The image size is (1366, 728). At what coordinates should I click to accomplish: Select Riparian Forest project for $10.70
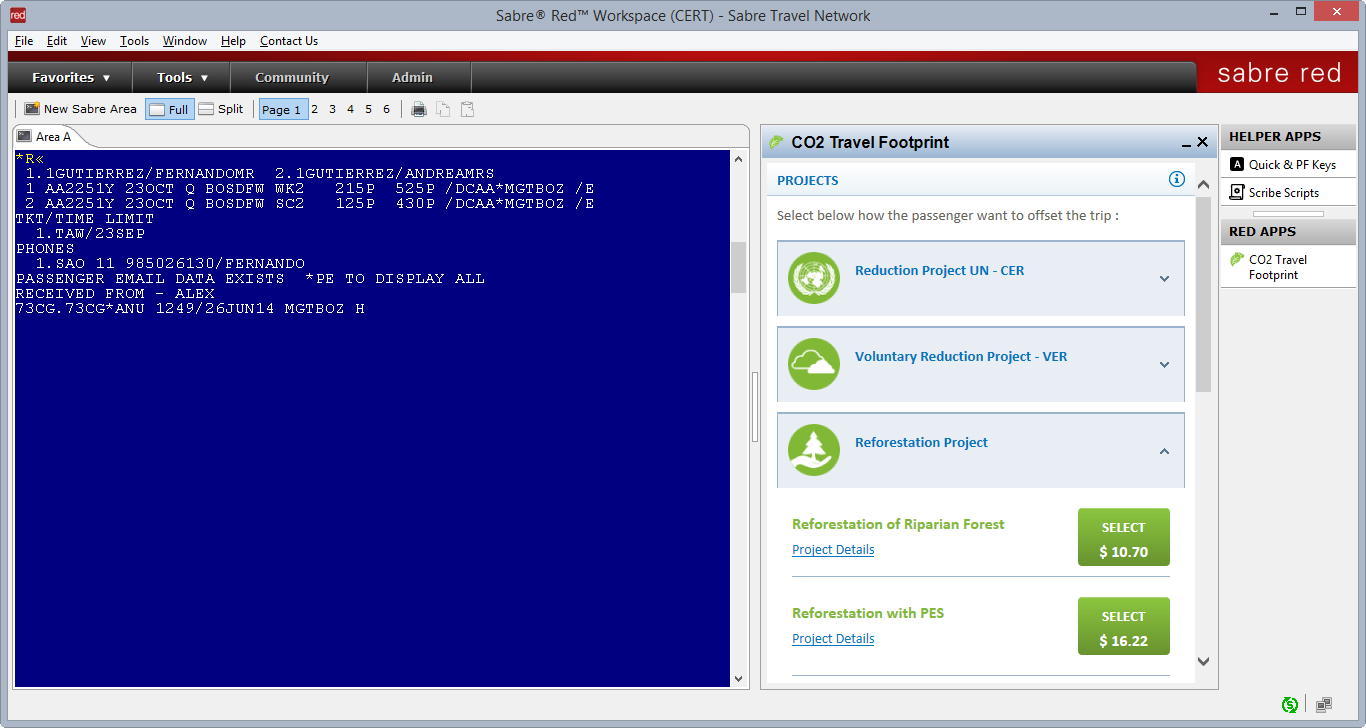(x=1123, y=538)
